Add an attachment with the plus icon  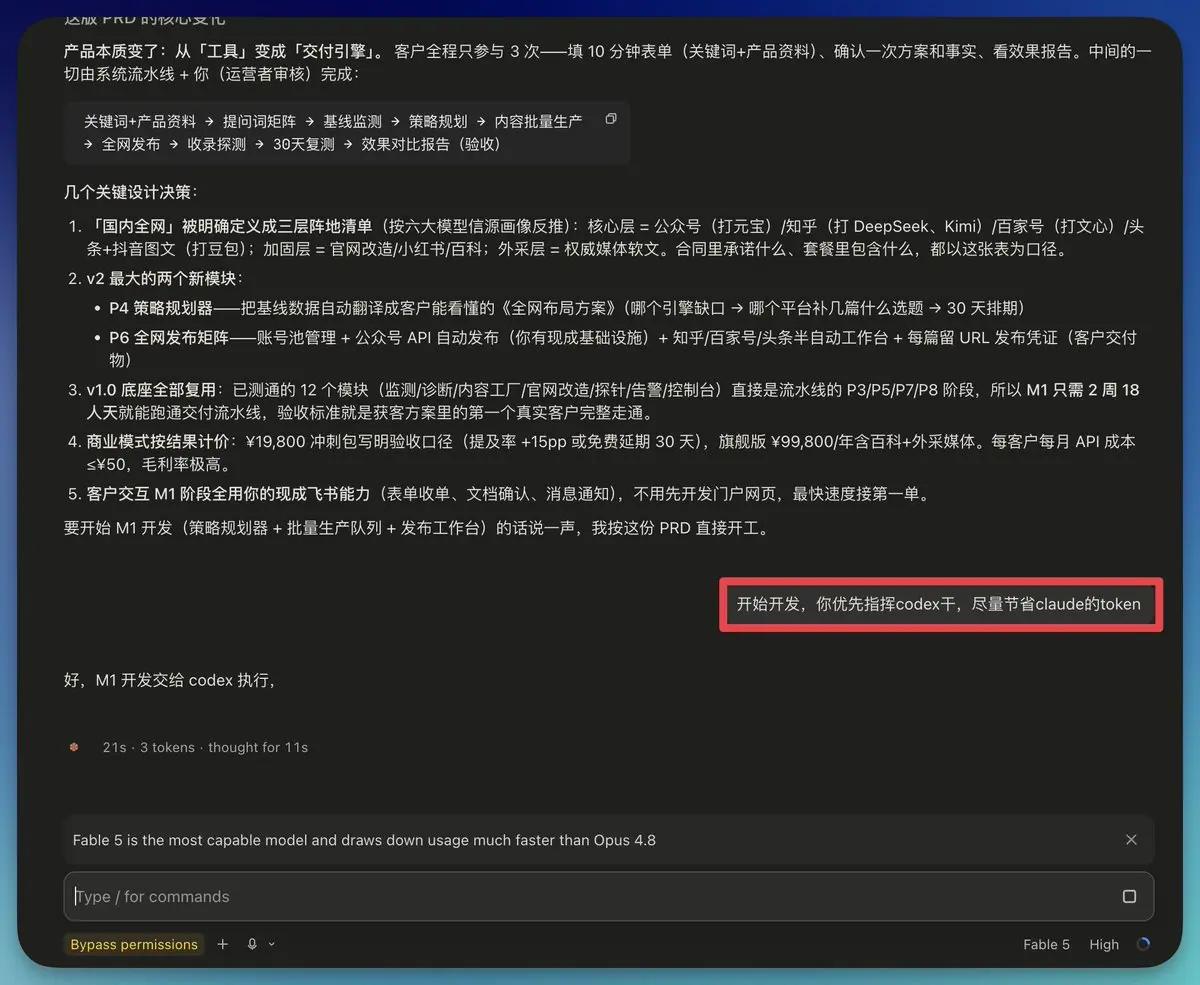223,944
